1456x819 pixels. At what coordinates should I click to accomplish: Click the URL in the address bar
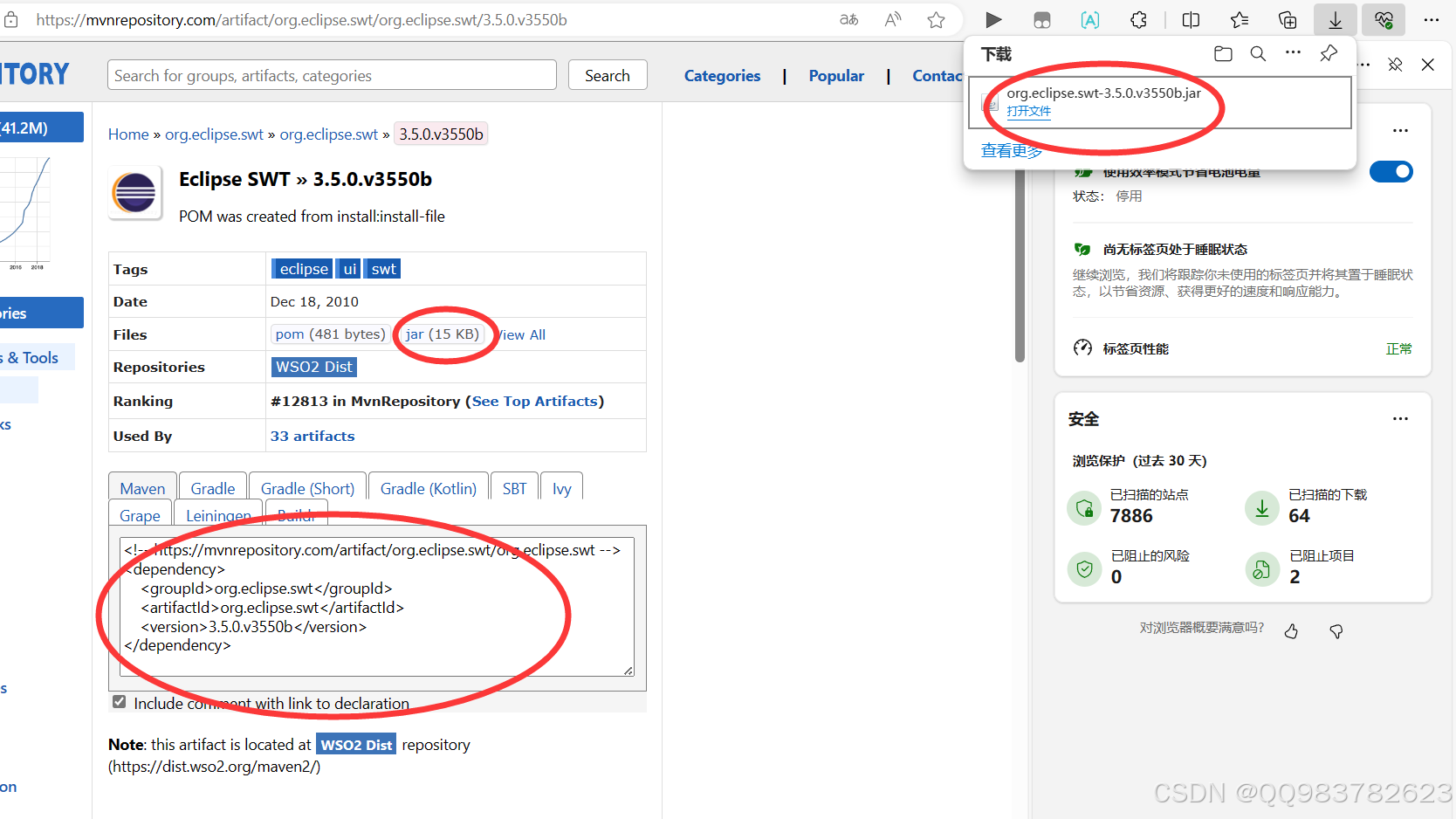coord(301,19)
